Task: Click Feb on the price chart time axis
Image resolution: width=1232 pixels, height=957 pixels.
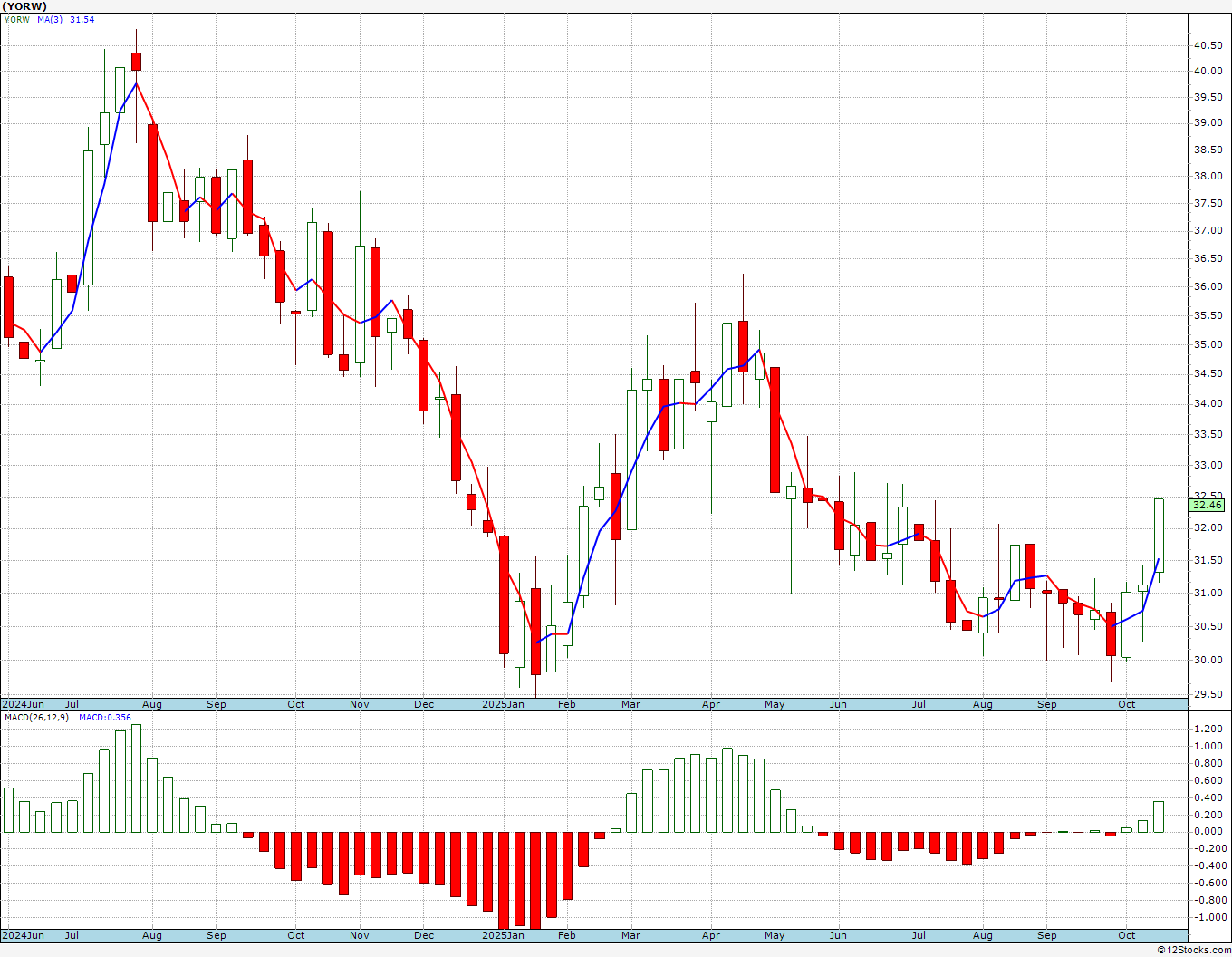Action: (567, 705)
